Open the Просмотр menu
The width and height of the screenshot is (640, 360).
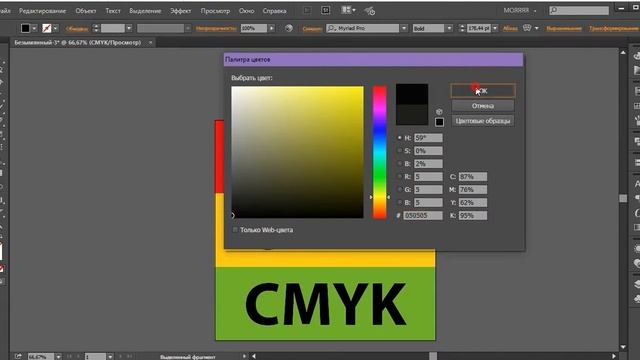pos(215,11)
